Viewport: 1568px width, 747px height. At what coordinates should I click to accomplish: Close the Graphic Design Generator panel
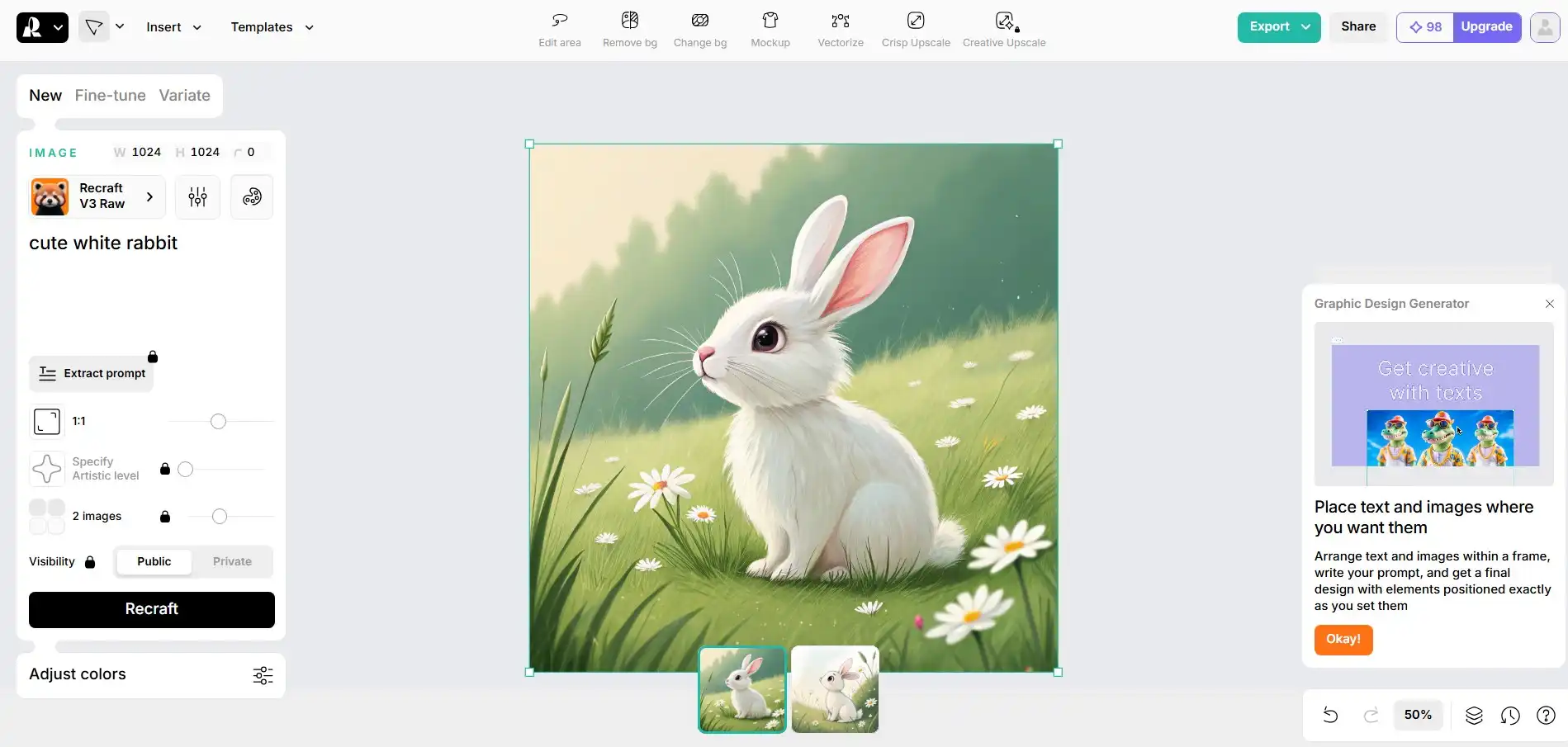[x=1550, y=304]
